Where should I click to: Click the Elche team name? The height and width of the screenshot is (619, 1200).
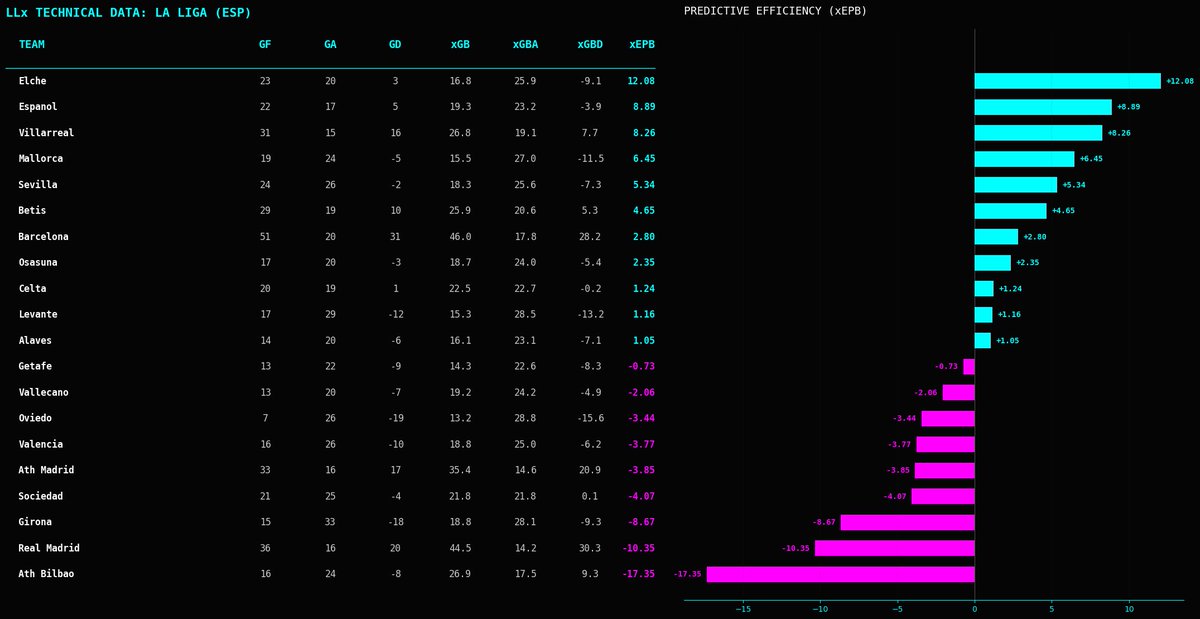pos(32,81)
